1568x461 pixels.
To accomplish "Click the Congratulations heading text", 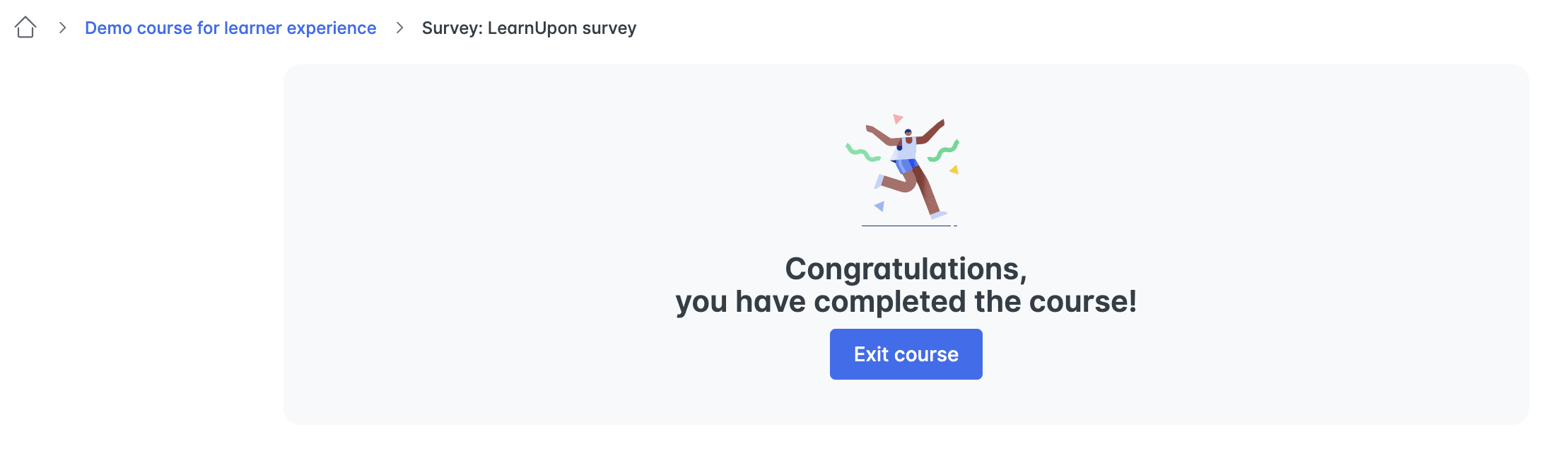I will coord(906,269).
